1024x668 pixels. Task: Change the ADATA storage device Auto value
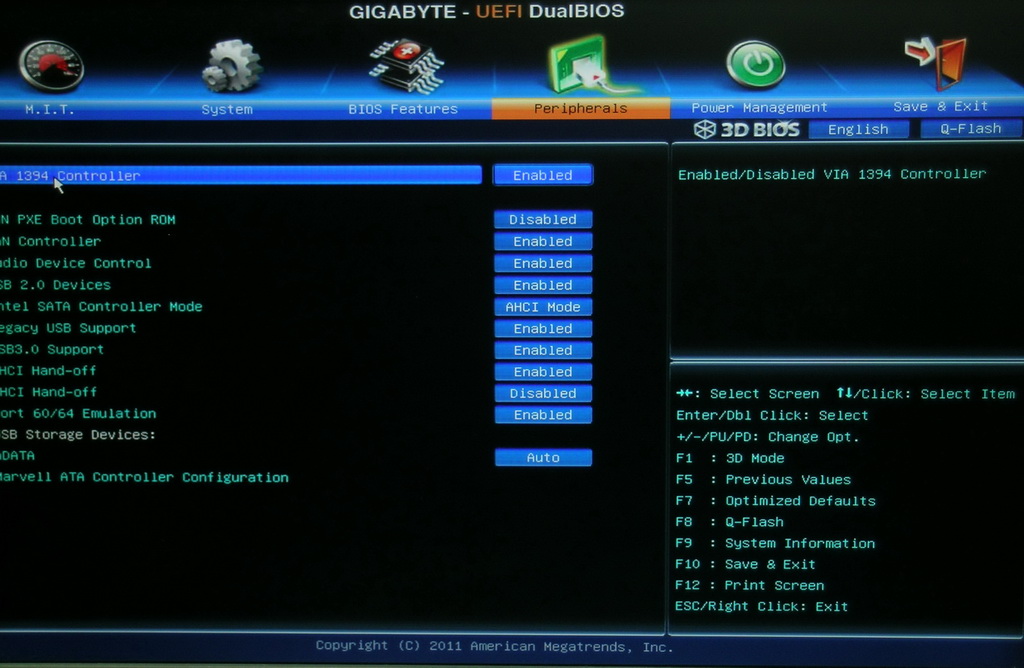click(x=543, y=458)
